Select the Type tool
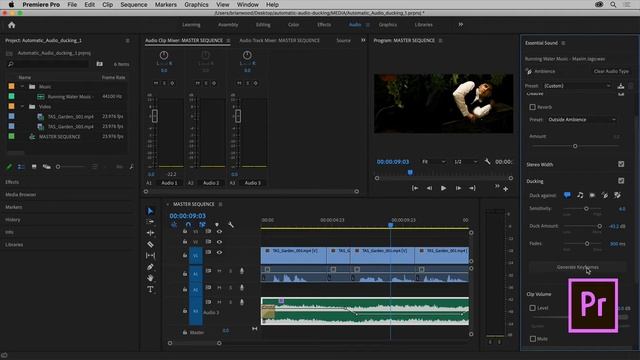Viewport: 640px width, 360px height. [x=150, y=289]
